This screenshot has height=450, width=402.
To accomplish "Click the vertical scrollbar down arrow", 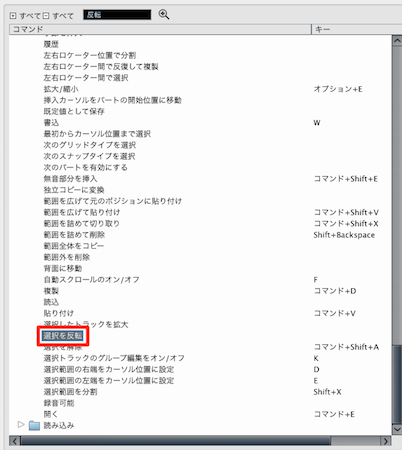I will point(397,429).
